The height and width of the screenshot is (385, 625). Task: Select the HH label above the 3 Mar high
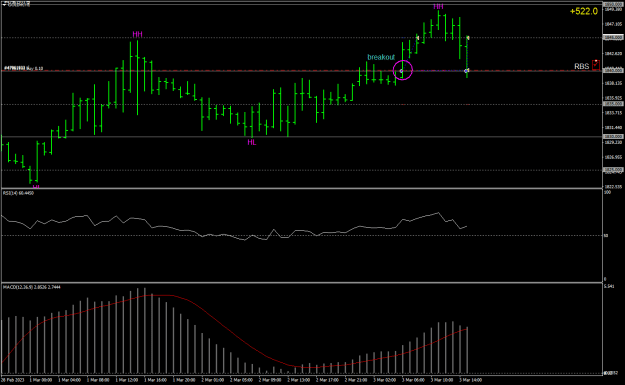438,6
